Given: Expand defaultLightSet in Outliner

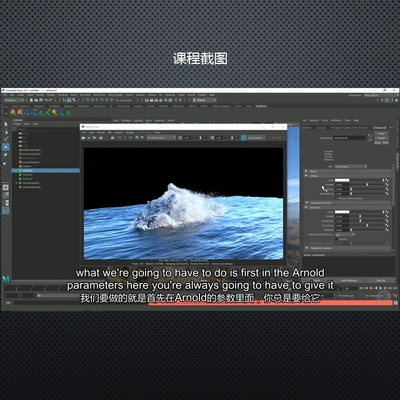Looking at the screenshot, I should [17, 183].
